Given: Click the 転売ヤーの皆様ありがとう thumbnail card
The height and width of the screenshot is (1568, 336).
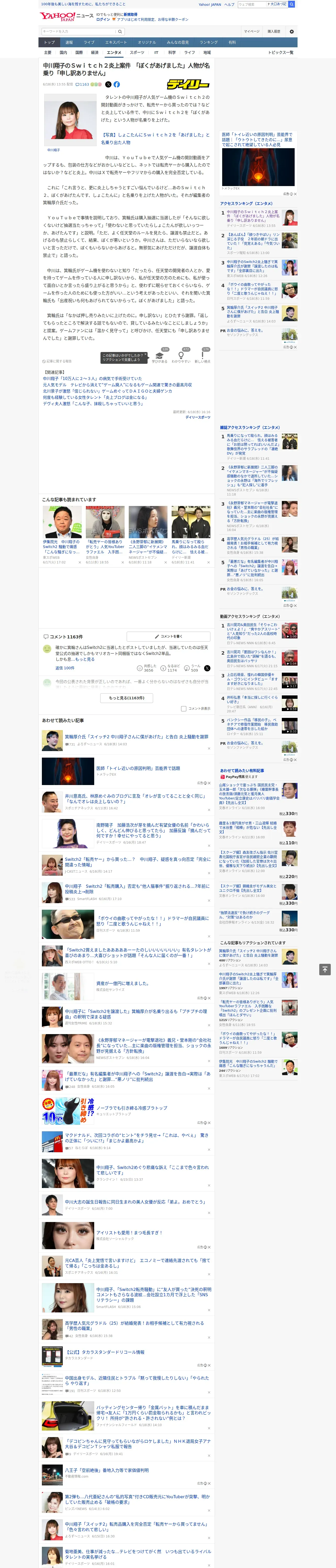Looking at the screenshot, I should coord(105,534).
